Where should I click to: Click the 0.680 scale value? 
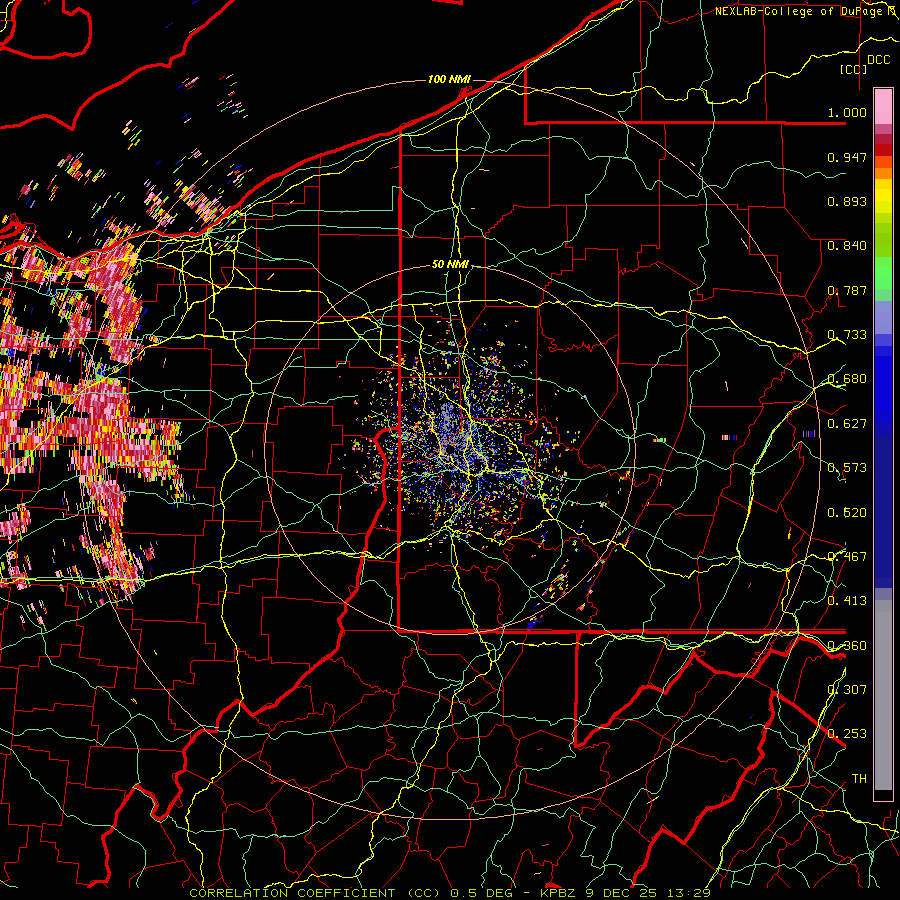[x=847, y=379]
